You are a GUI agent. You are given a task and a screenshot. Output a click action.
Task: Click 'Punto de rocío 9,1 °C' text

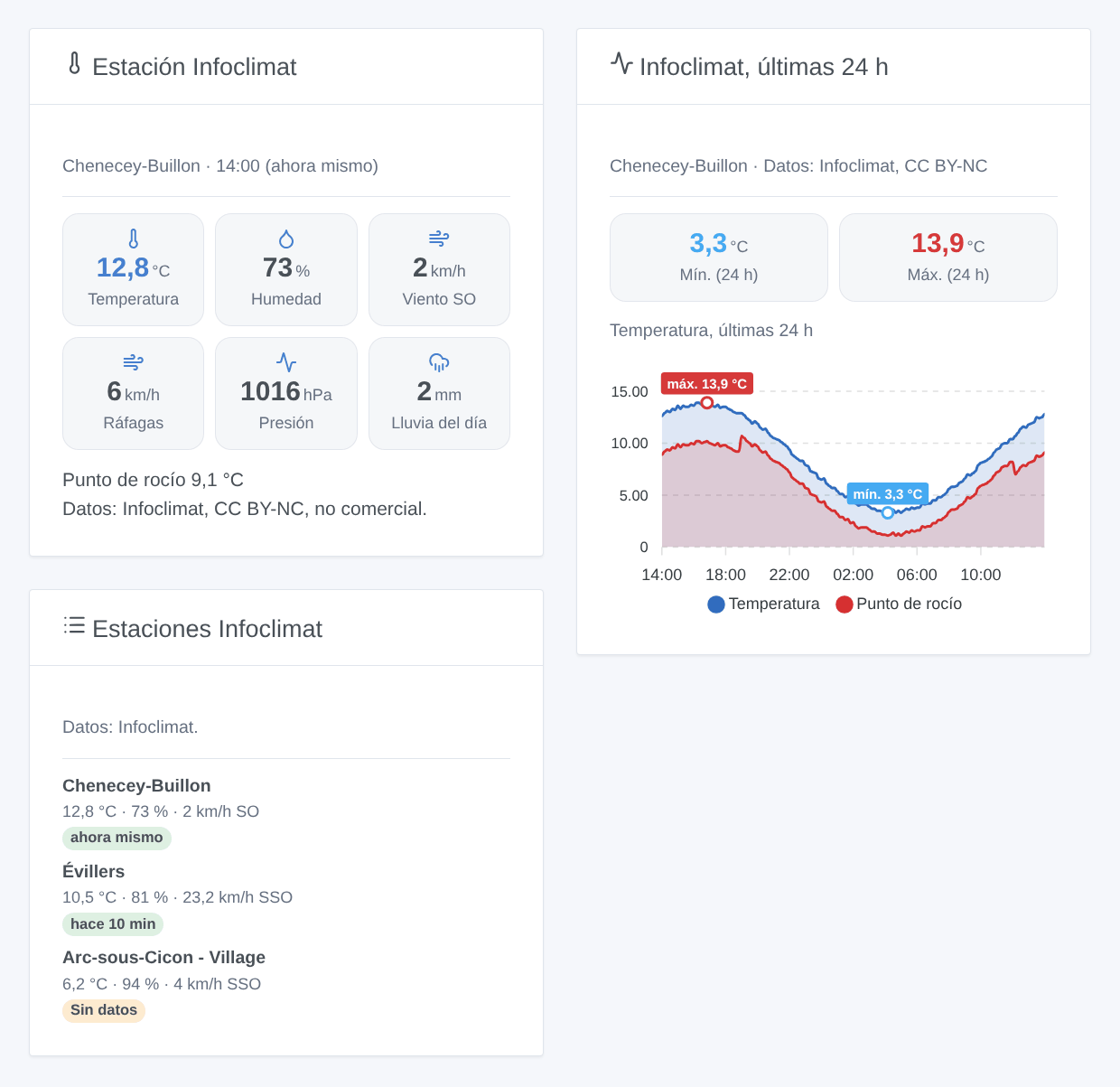point(153,480)
